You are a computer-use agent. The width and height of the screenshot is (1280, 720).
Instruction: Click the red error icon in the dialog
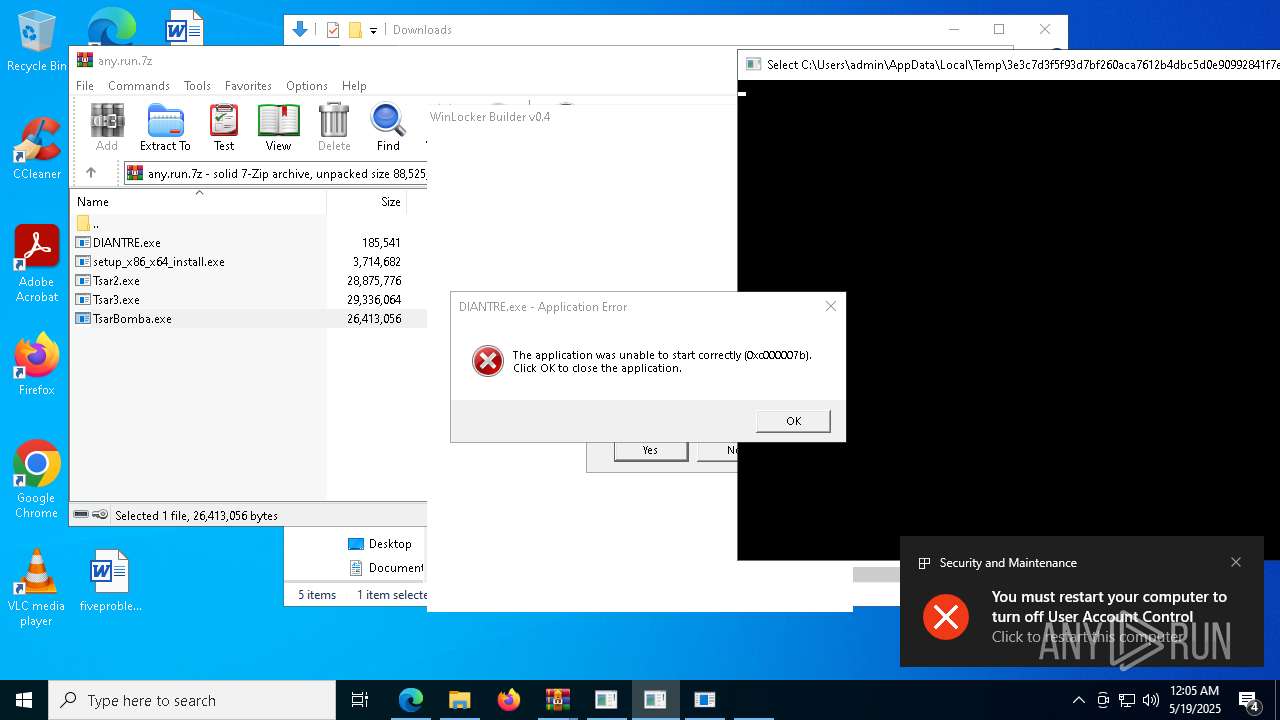tap(488, 361)
